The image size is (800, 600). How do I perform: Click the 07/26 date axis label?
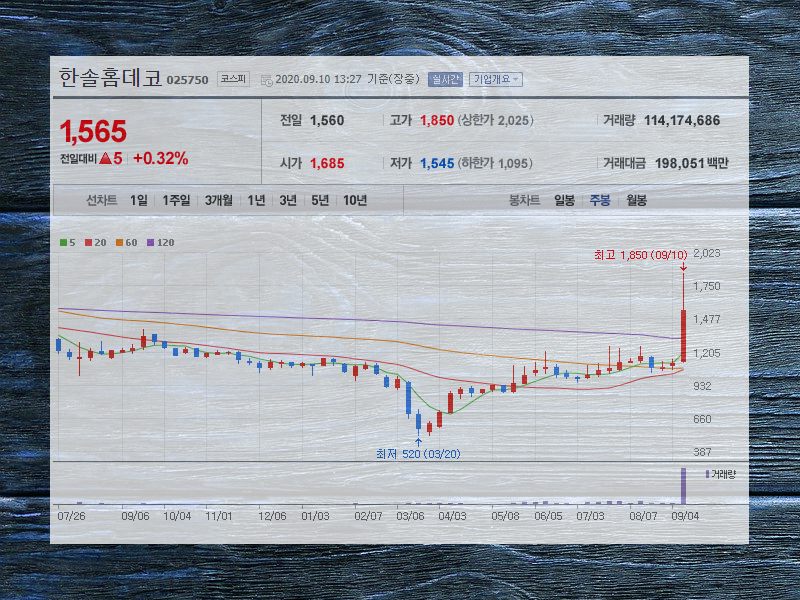tap(71, 516)
